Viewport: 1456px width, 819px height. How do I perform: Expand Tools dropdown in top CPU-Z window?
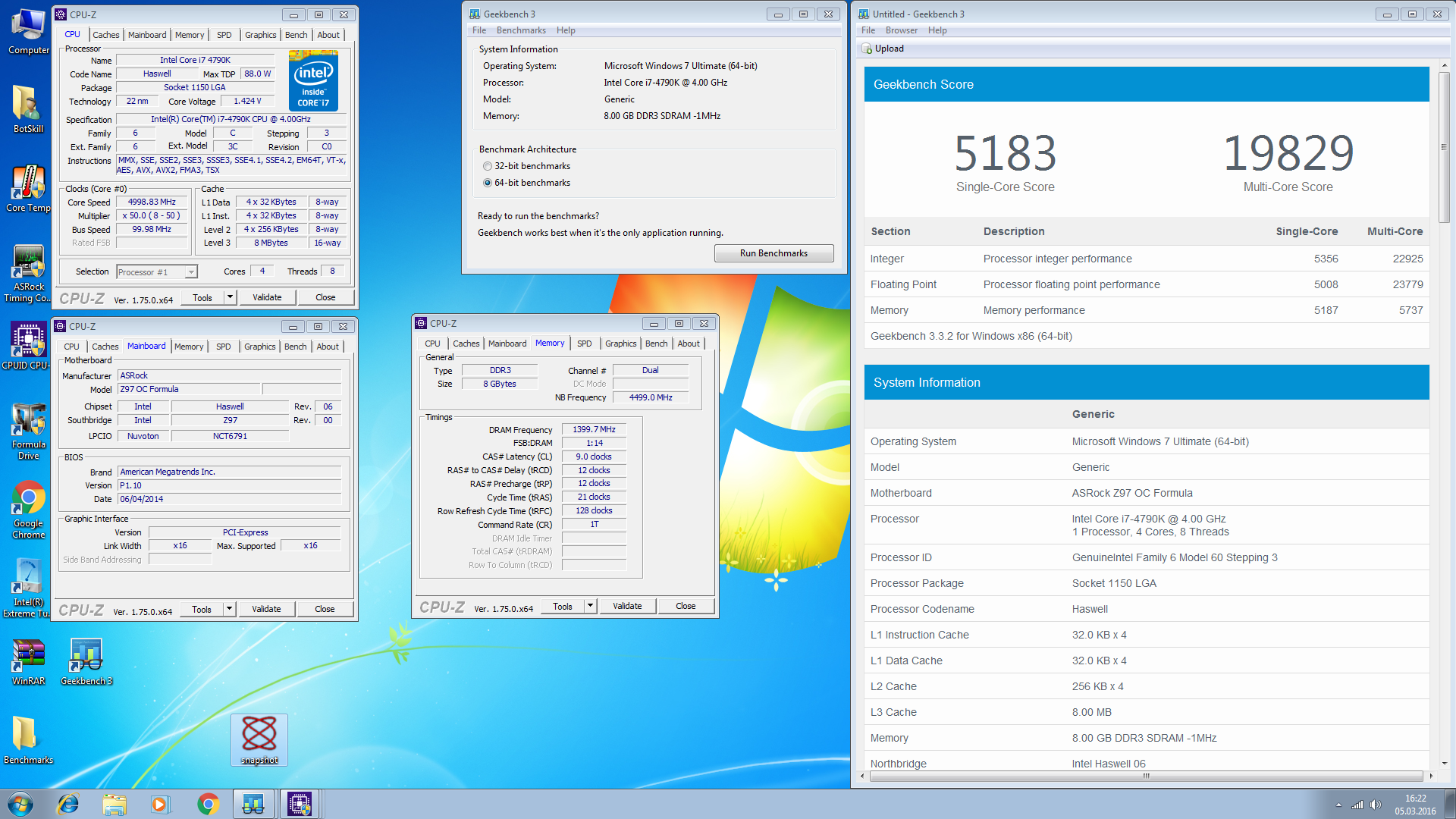(230, 297)
